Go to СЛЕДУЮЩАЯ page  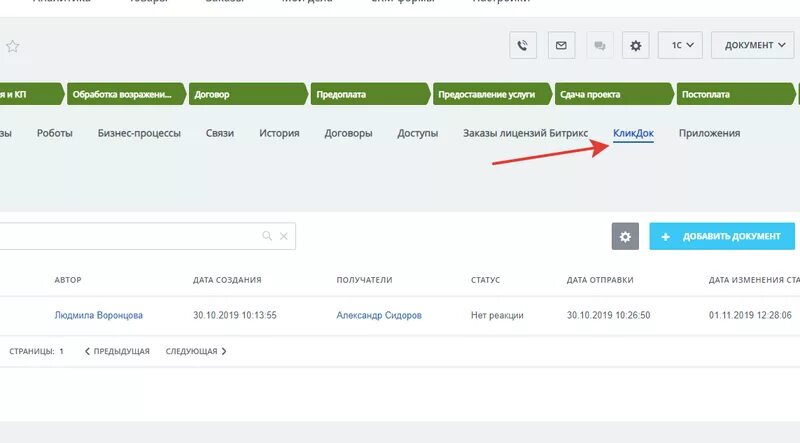196,351
